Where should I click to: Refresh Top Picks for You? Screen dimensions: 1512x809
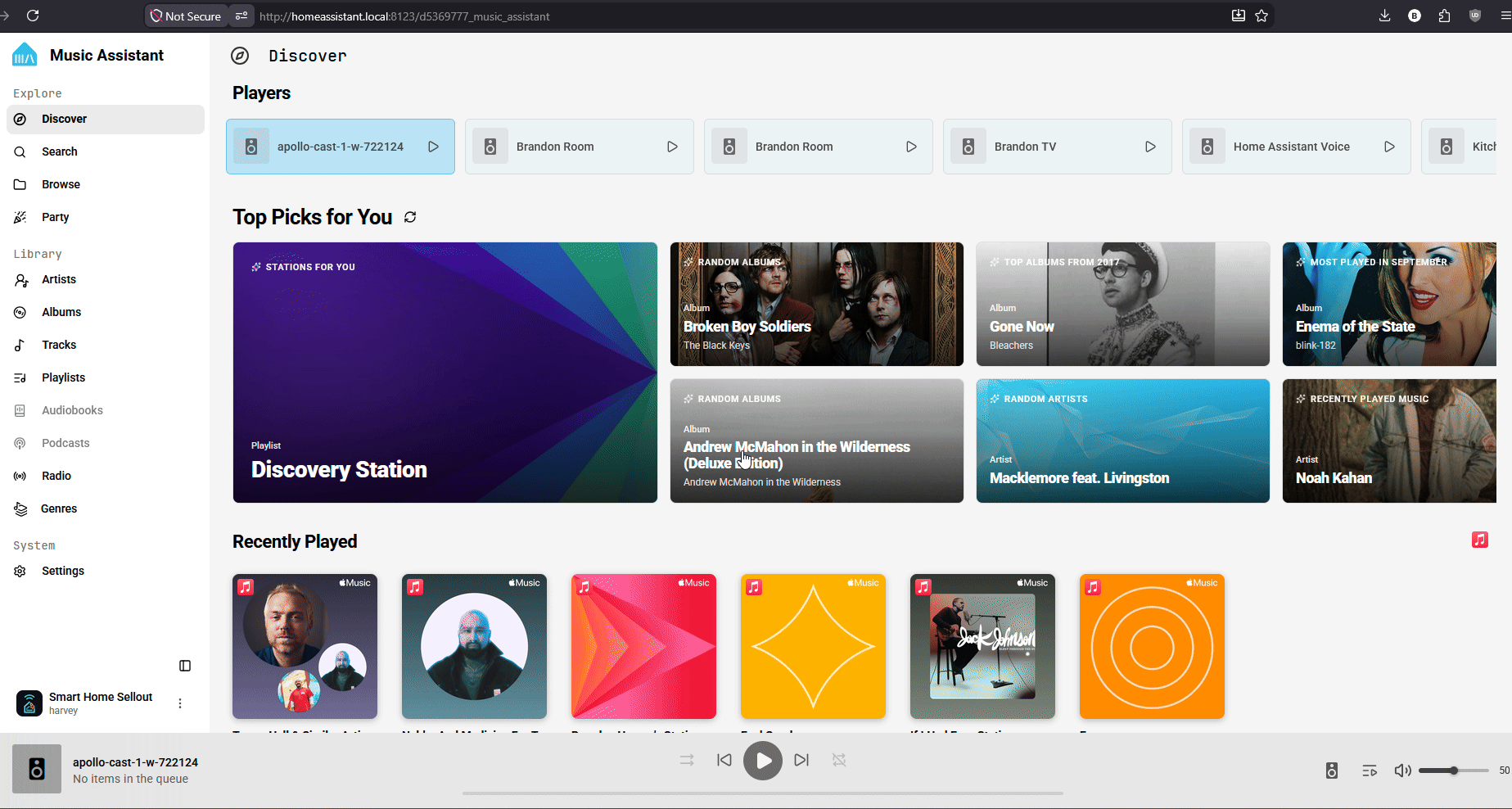click(x=410, y=217)
